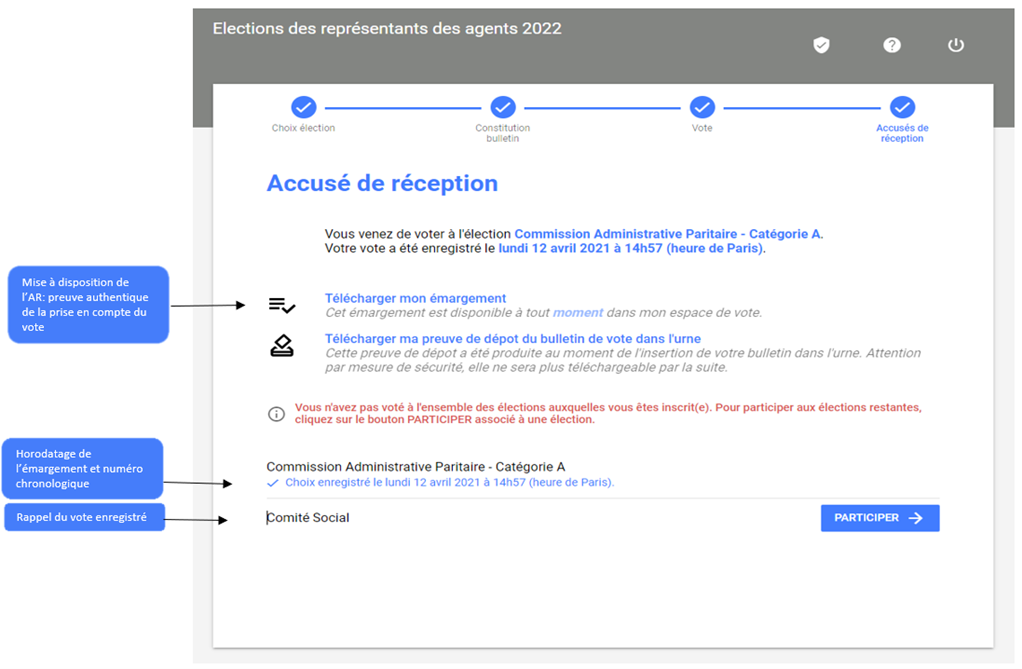The image size is (1022, 669).
Task: Click 'Accusés de réception' step label
Action: tap(902, 133)
